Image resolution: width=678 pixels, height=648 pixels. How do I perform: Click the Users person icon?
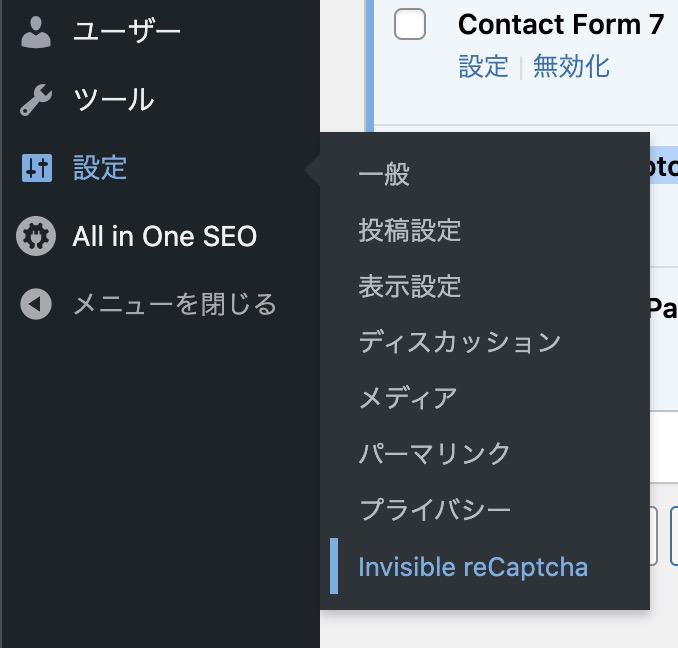(36, 32)
